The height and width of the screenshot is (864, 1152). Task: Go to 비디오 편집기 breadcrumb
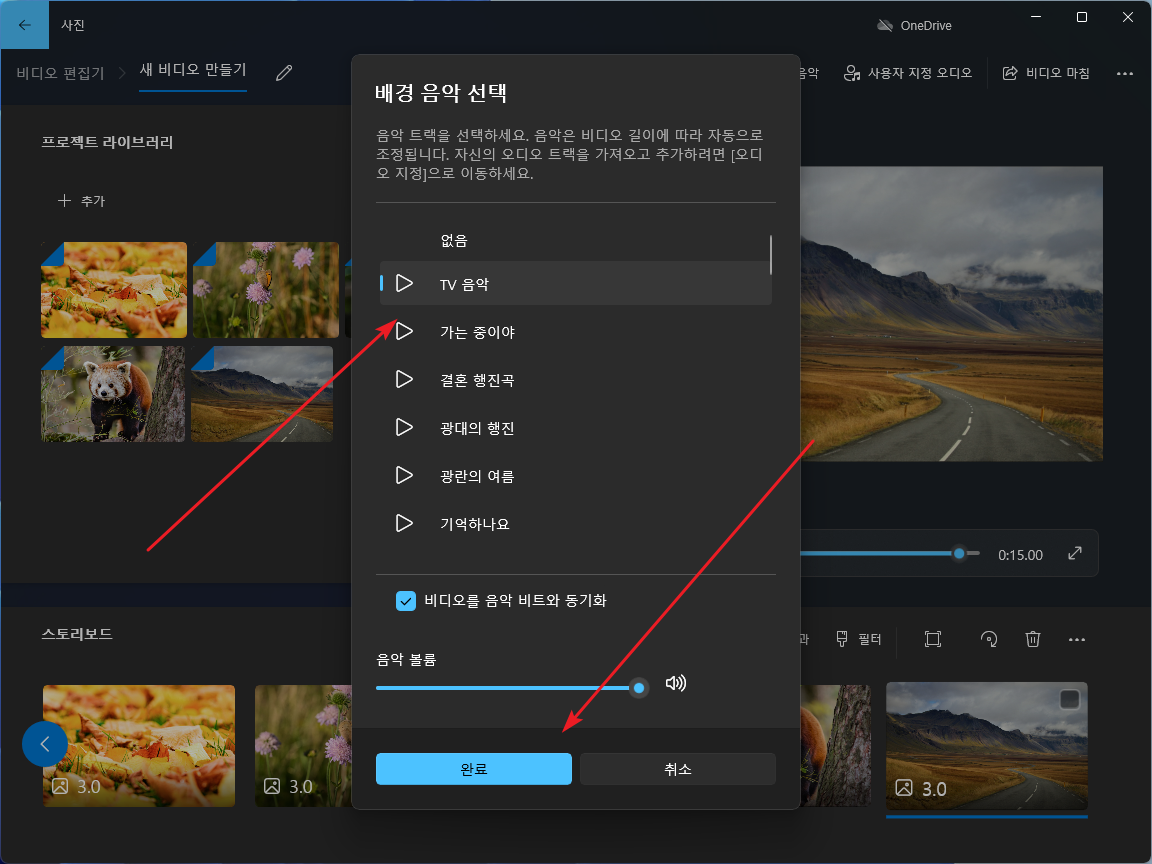[60, 73]
